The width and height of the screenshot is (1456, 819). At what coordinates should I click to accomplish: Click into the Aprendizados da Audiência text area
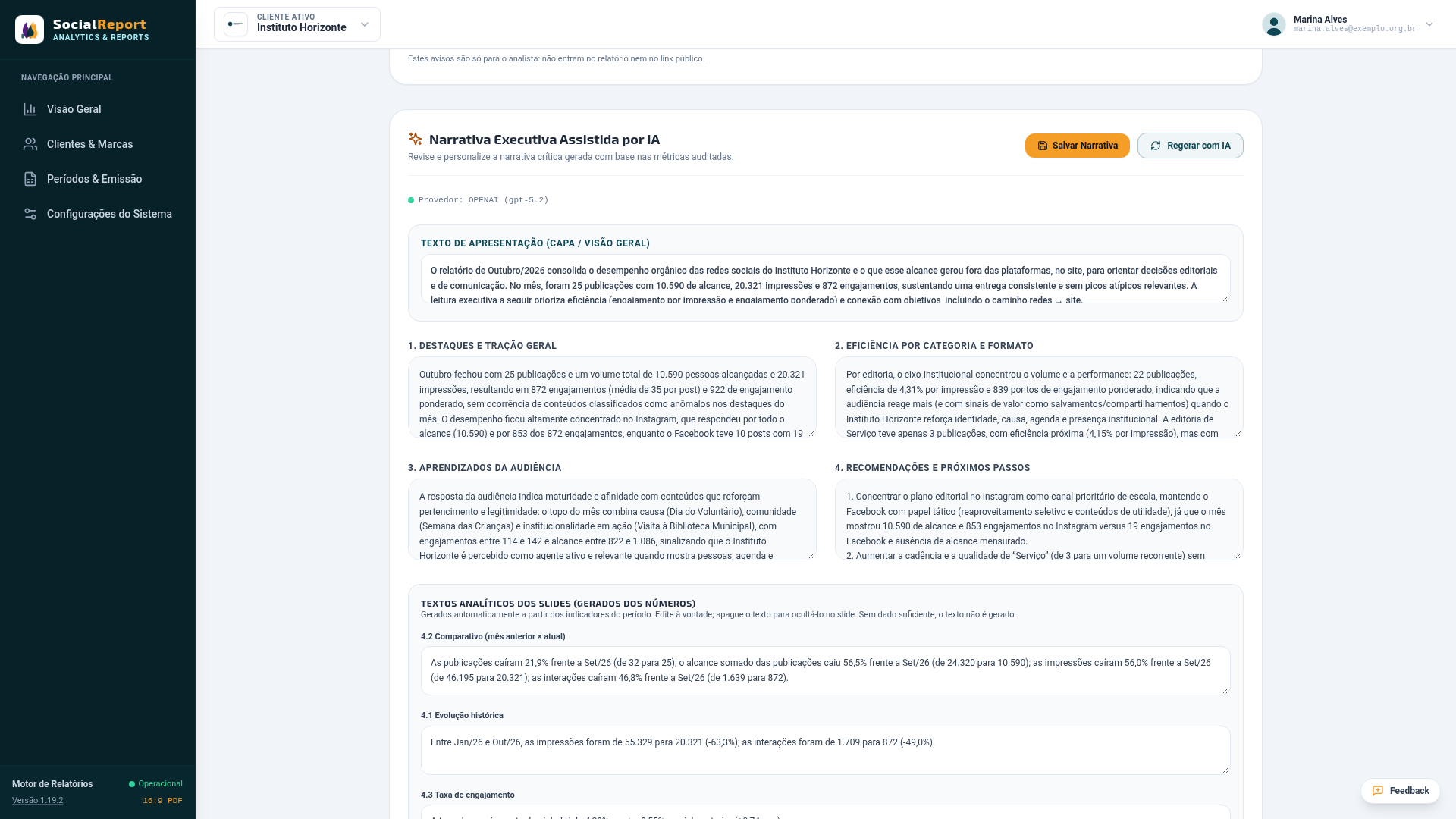tap(612, 519)
